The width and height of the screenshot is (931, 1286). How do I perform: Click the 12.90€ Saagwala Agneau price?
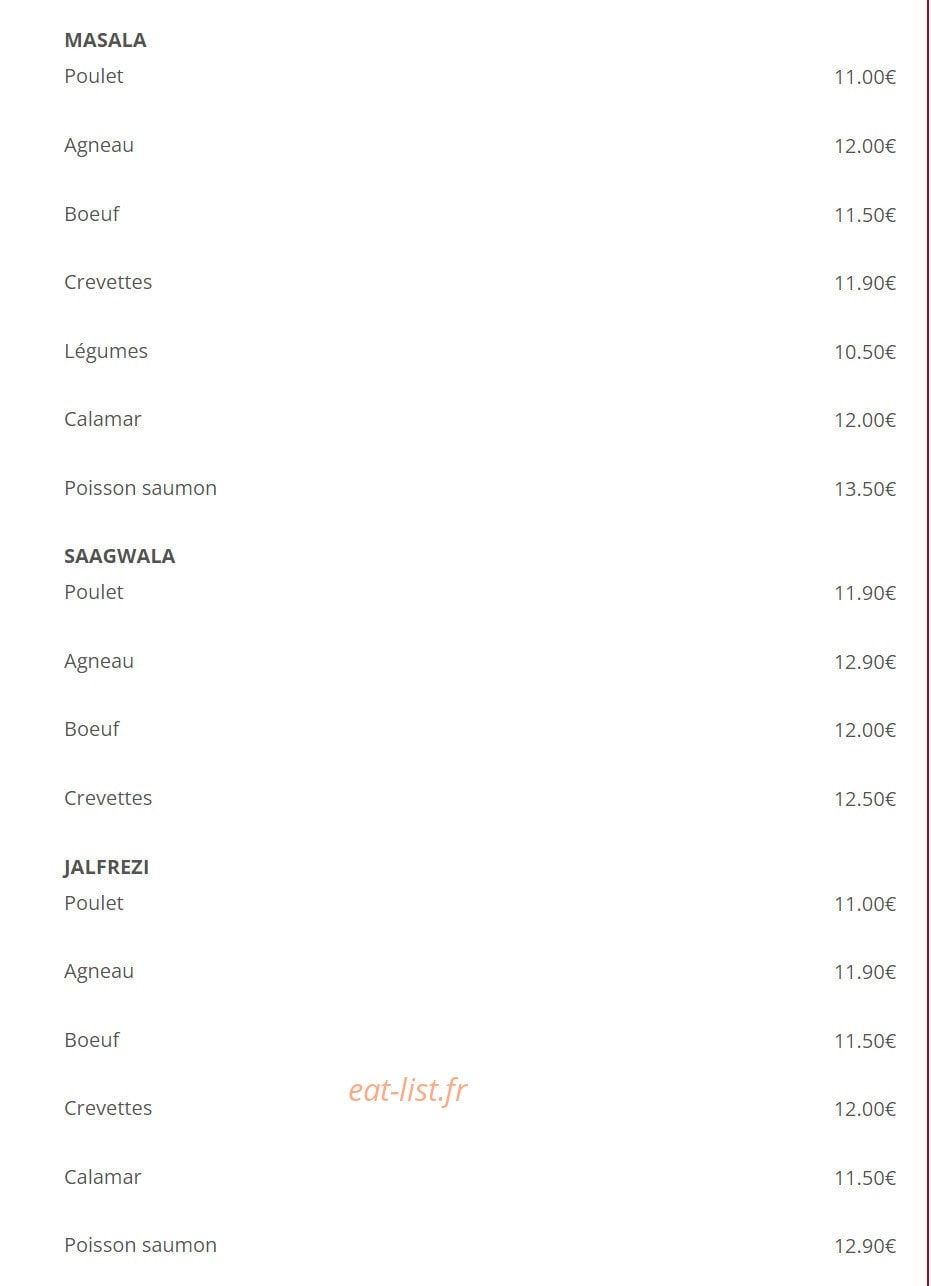pyautogui.click(x=865, y=662)
